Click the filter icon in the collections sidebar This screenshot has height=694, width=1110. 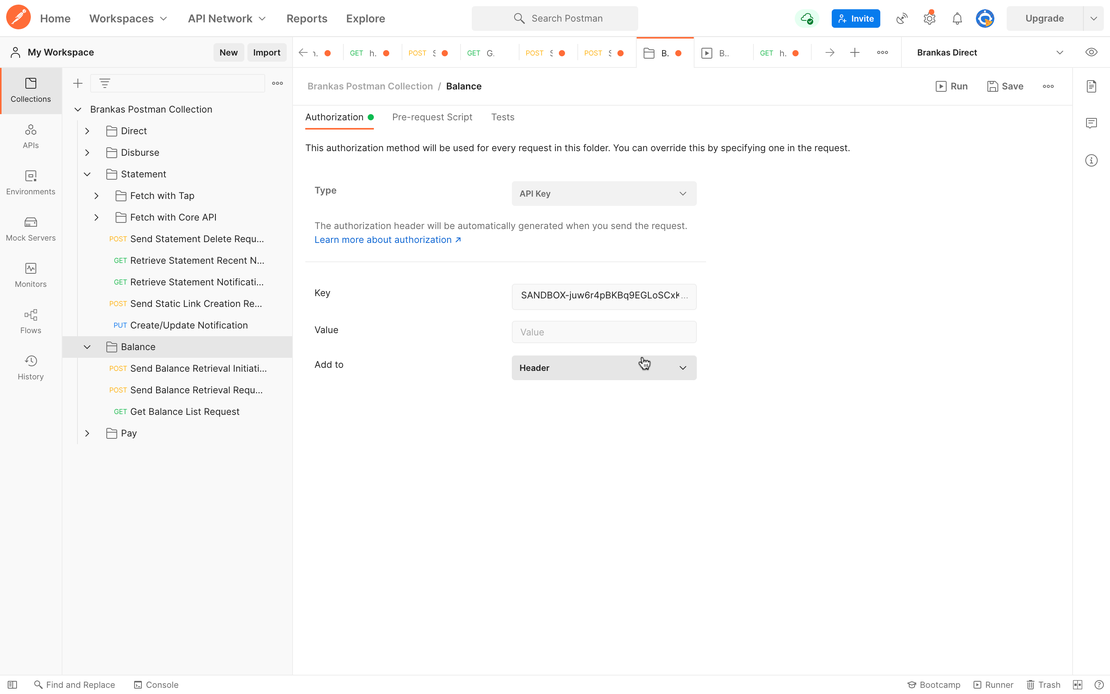(x=105, y=84)
